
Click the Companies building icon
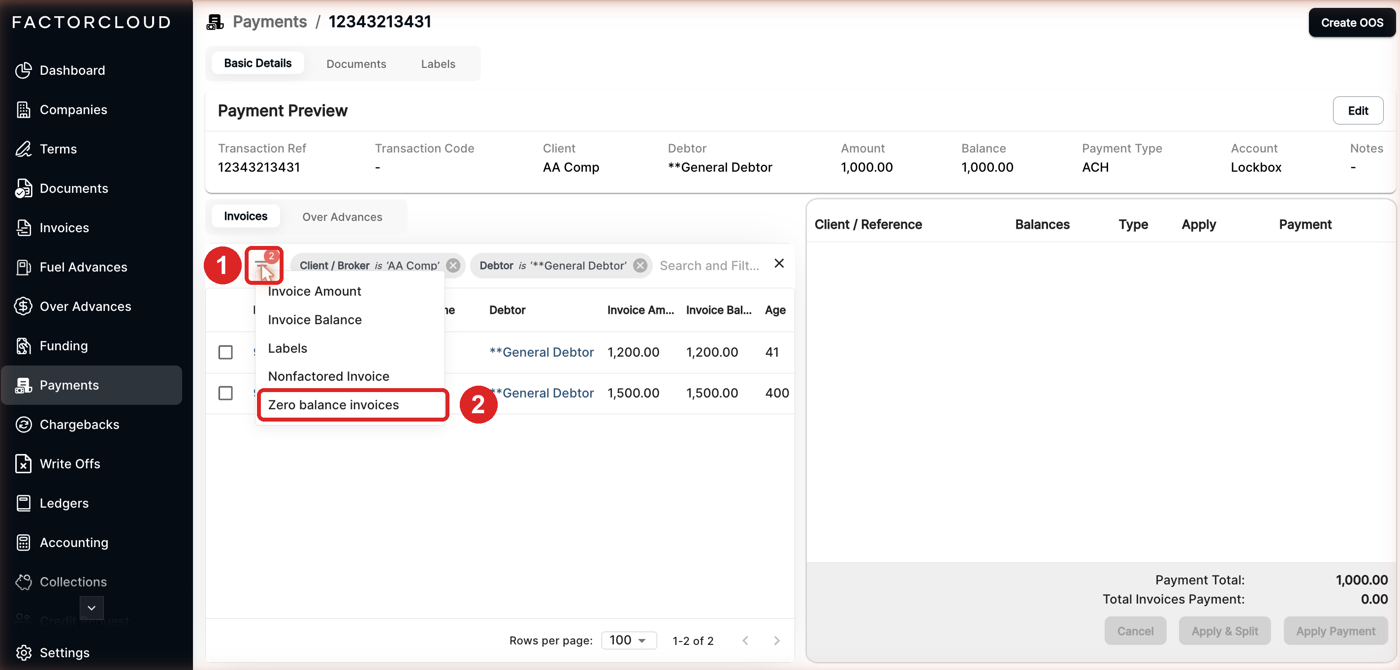click(23, 110)
